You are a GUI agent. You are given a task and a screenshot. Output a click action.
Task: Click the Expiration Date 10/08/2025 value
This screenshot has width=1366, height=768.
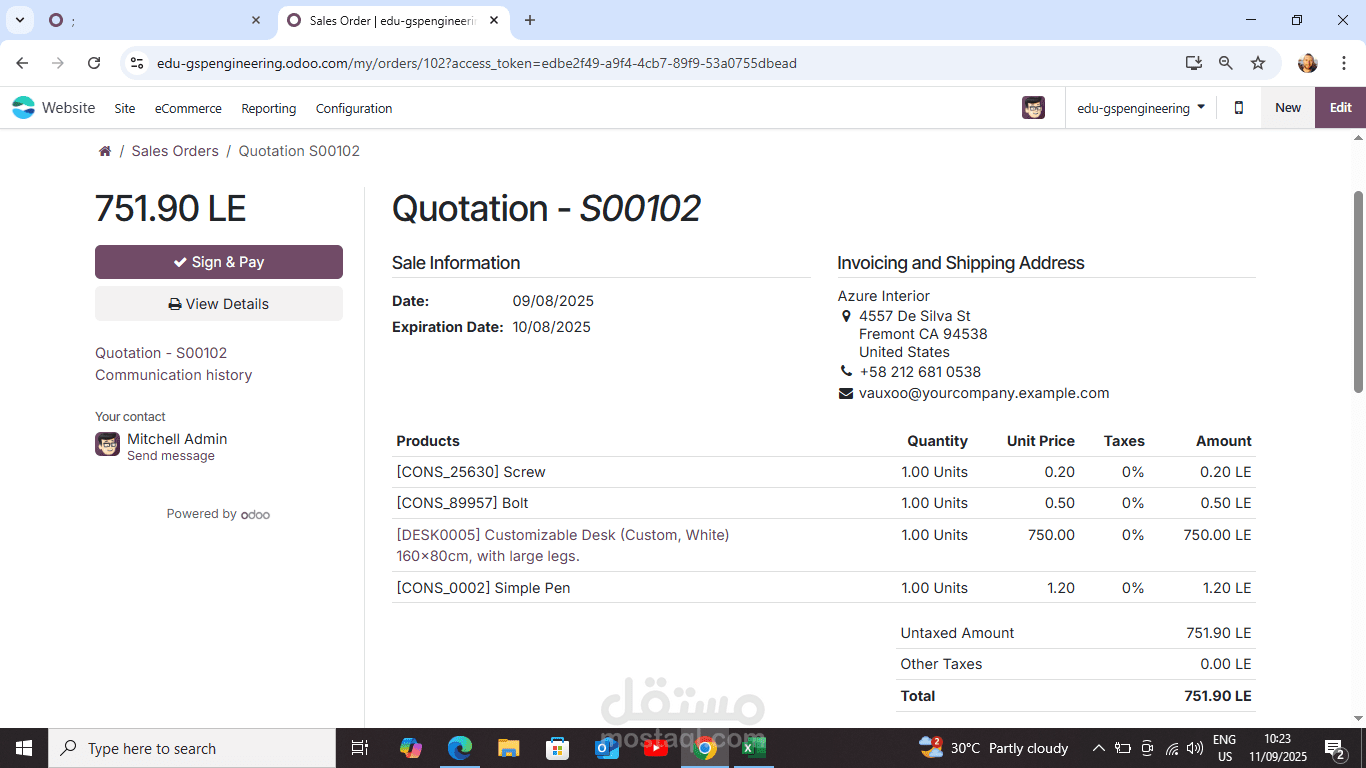tap(552, 327)
